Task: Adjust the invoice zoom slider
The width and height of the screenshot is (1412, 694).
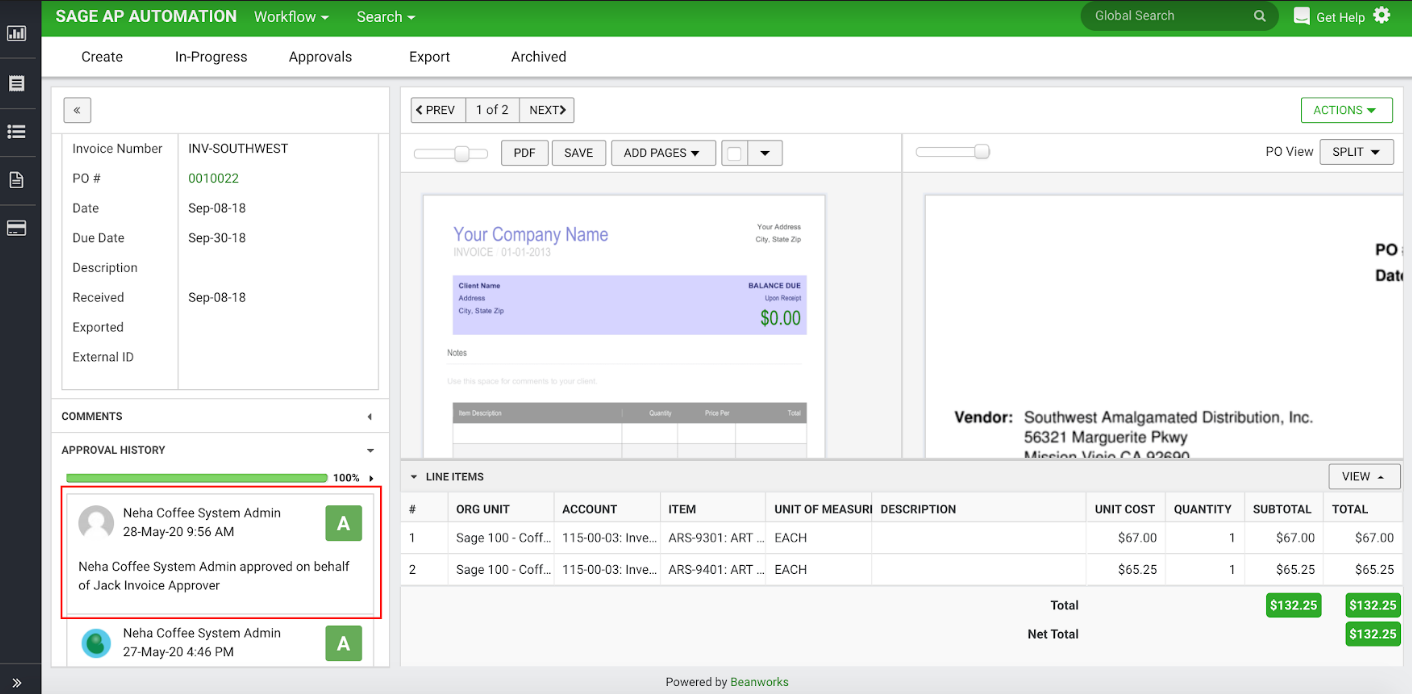Action: (461, 153)
